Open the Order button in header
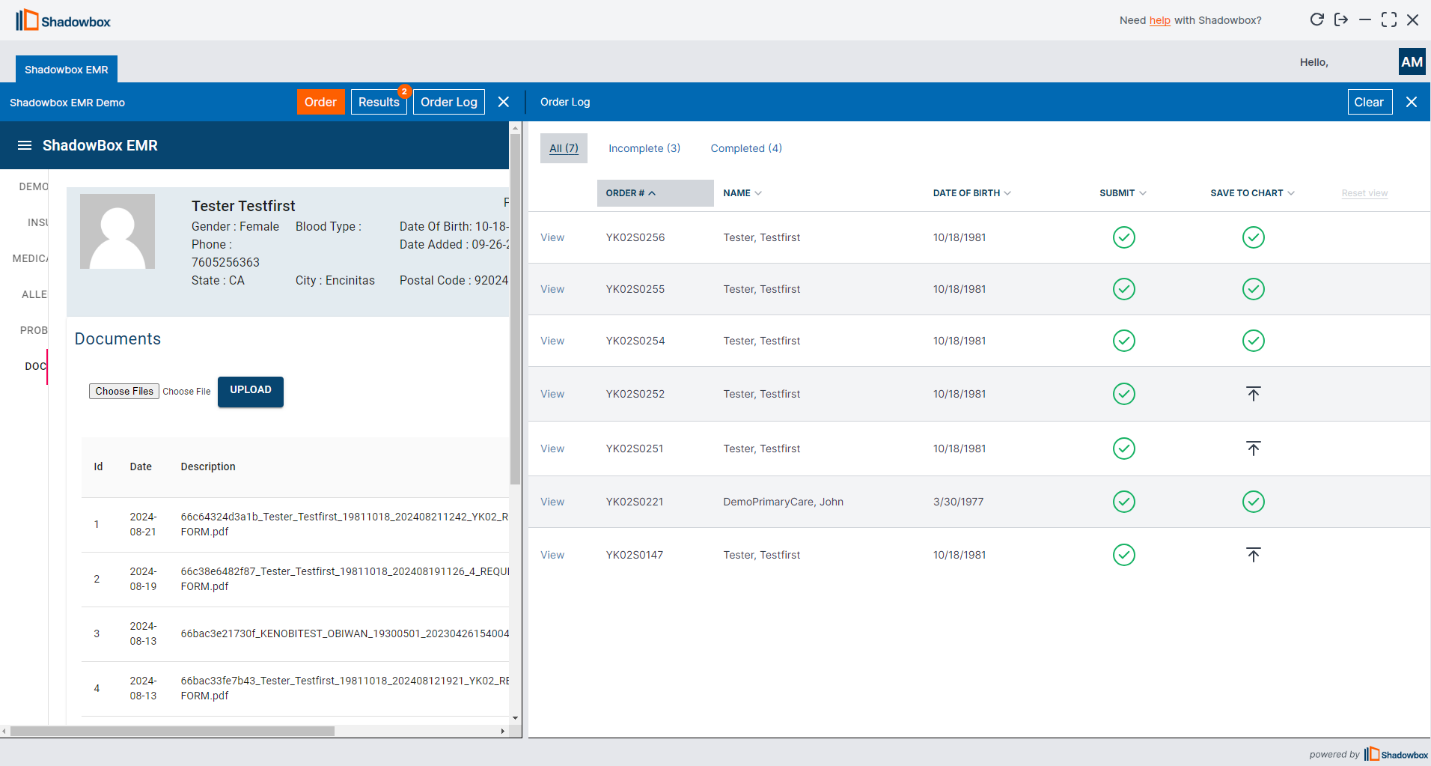The width and height of the screenshot is (1431, 766). point(321,102)
